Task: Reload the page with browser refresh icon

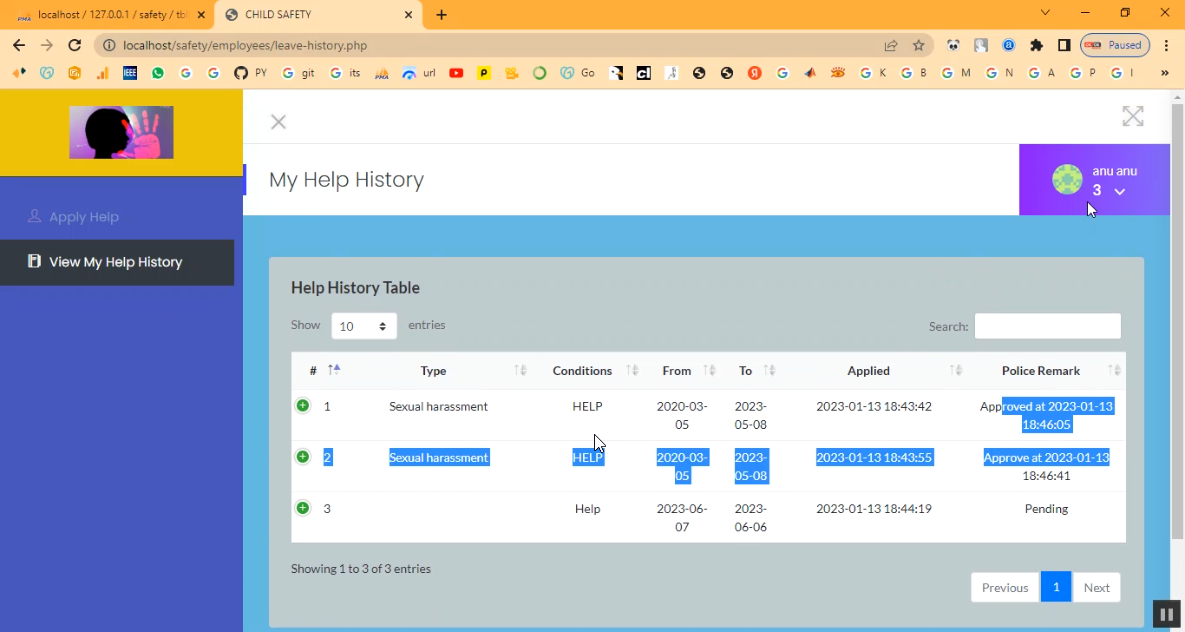Action: pyautogui.click(x=74, y=45)
